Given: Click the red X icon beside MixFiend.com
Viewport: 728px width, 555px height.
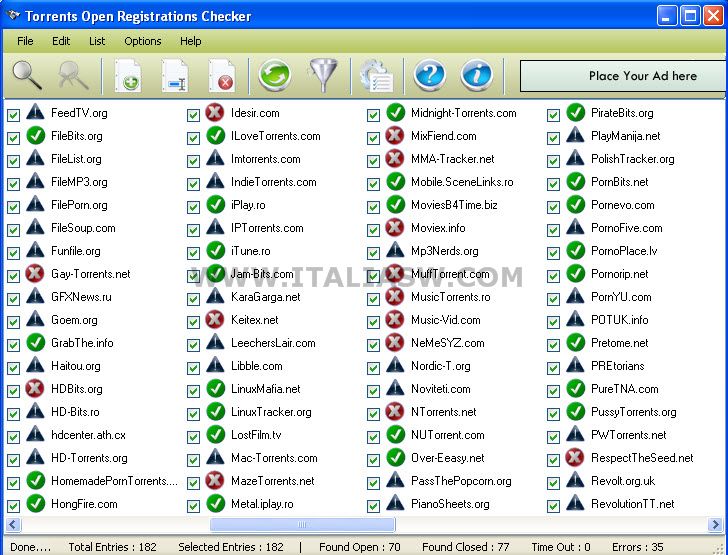Looking at the screenshot, I should (x=395, y=136).
